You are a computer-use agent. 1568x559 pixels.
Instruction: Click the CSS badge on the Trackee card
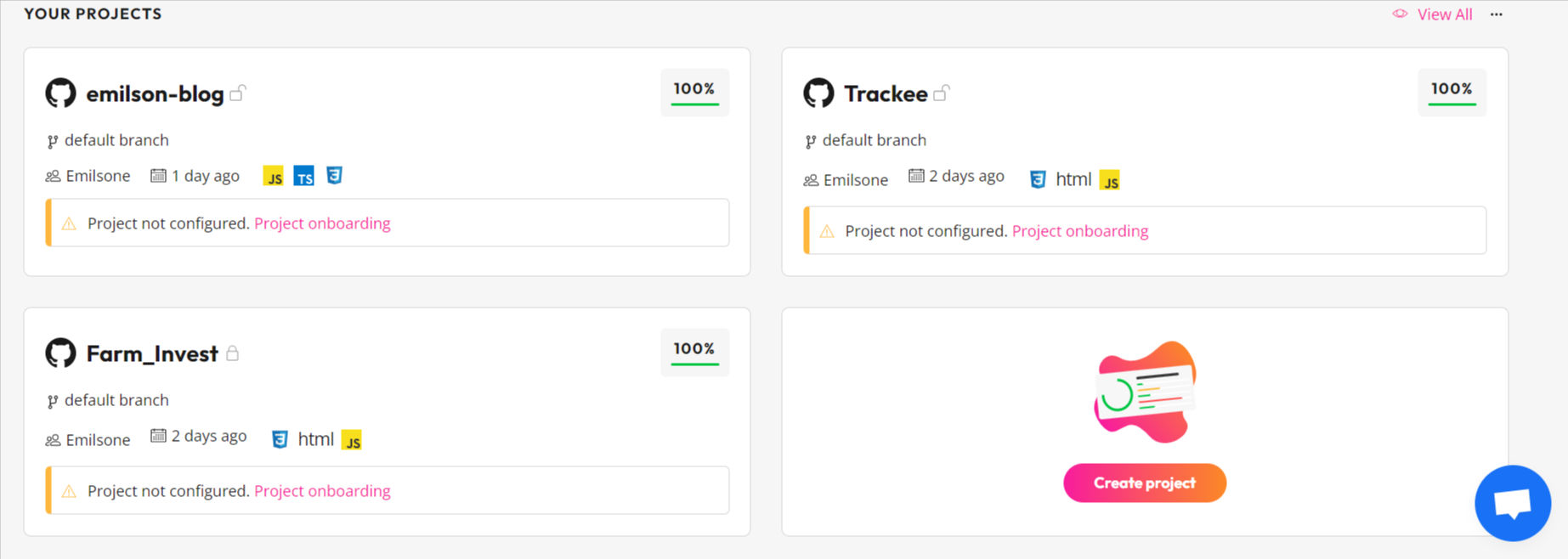[x=1037, y=179]
